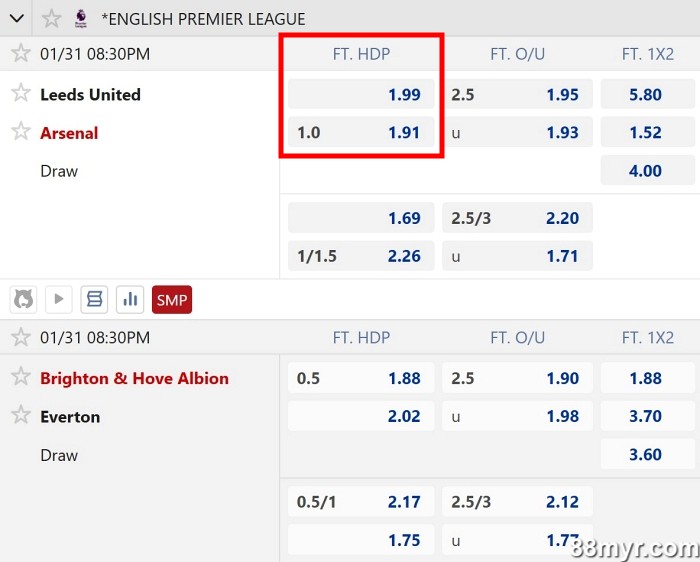Click the first FT. O/U column header

pyautogui.click(x=517, y=54)
